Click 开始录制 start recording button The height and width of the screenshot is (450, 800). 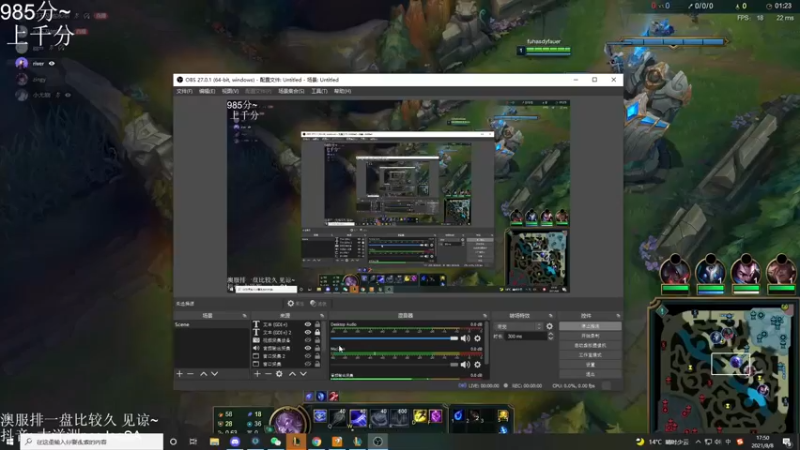(x=590, y=336)
